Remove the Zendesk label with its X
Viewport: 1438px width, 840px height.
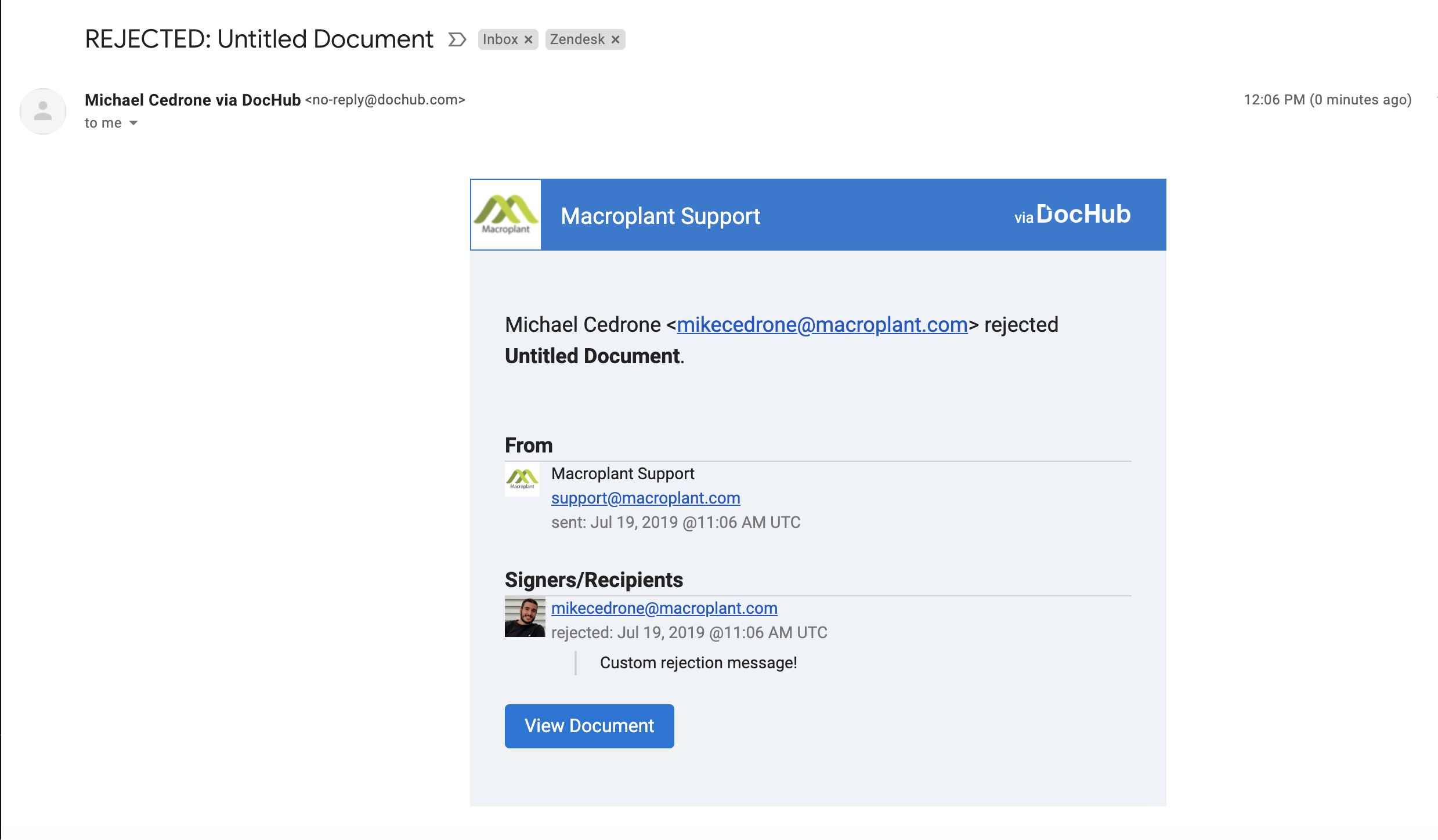pos(616,39)
